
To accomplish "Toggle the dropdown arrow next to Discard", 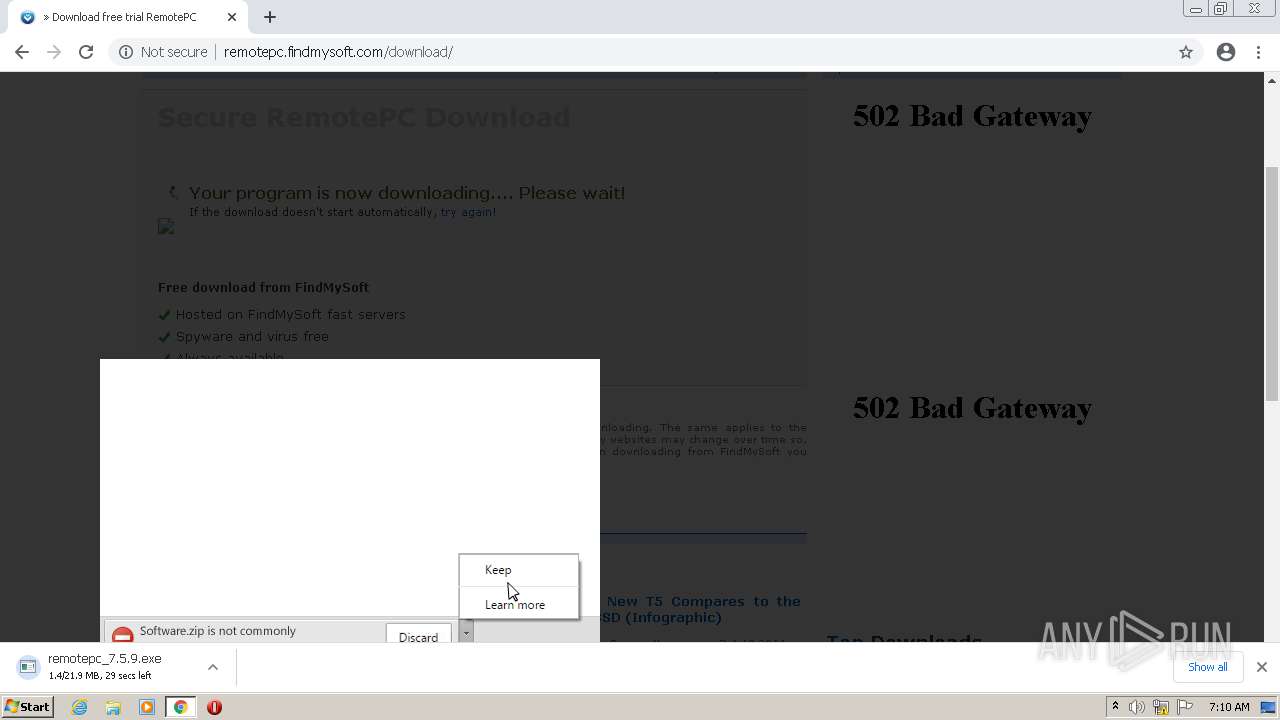I will (x=465, y=632).
